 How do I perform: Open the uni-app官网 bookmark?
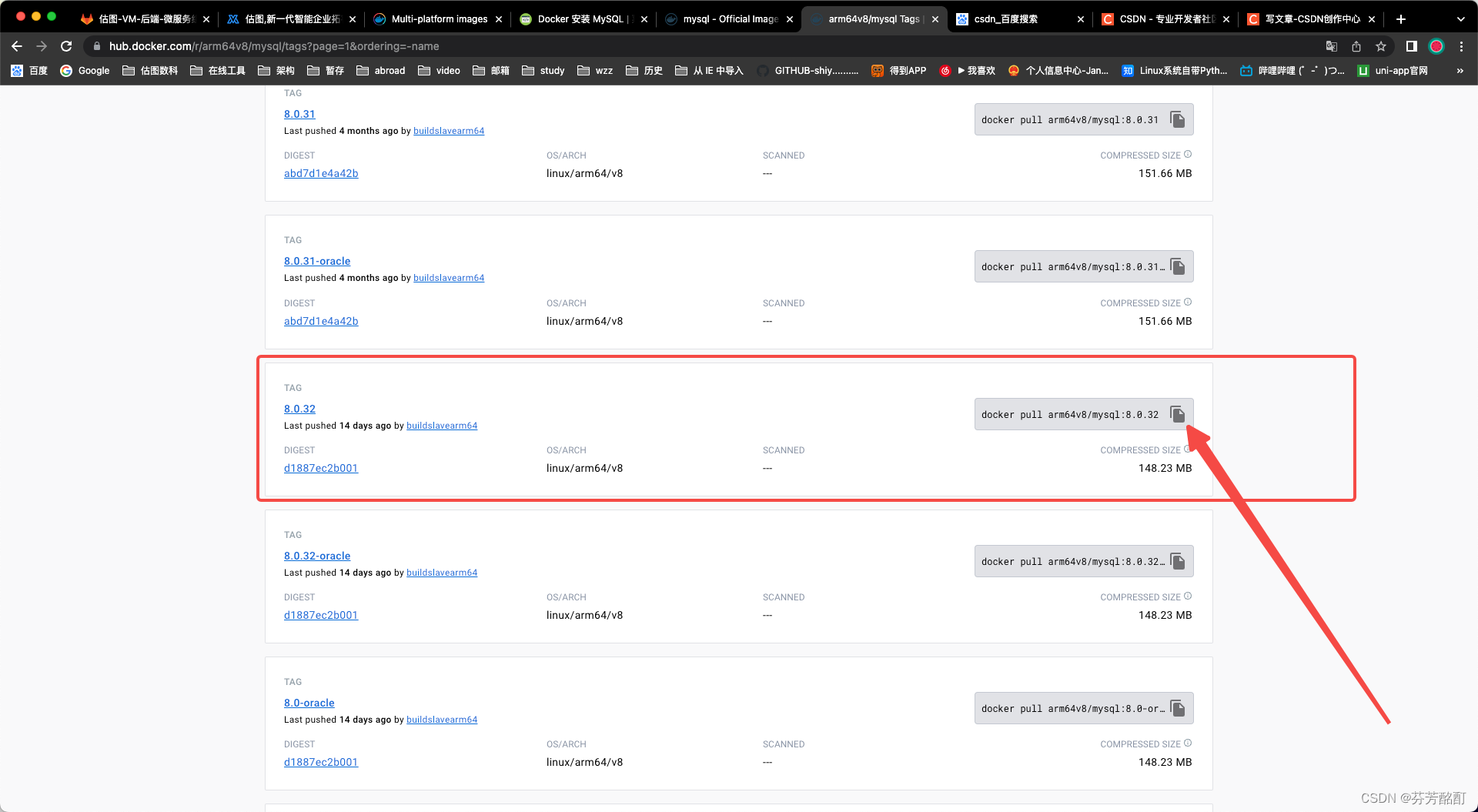[1393, 71]
